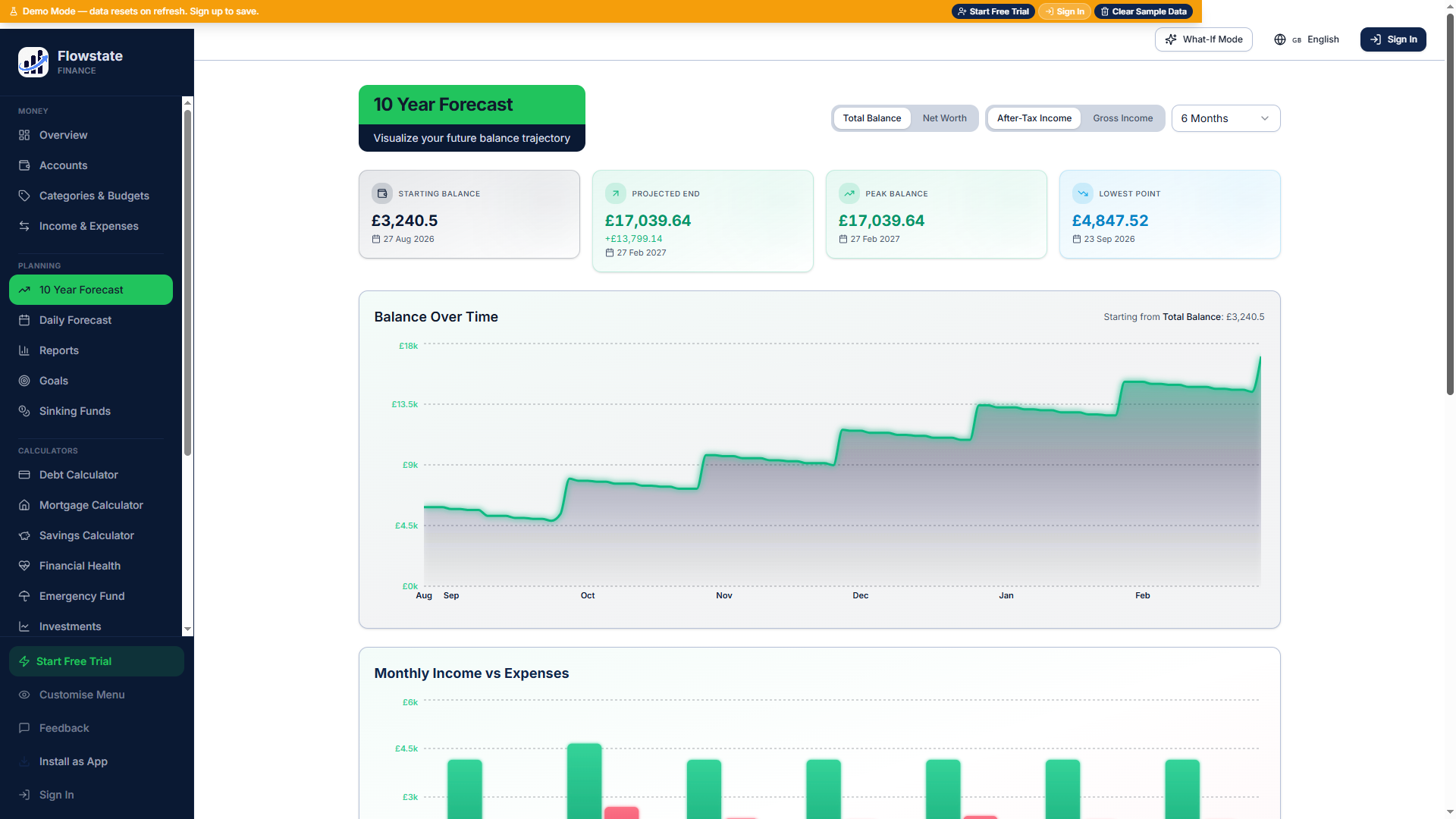Screen dimensions: 1456x819
Task: Click the Sinking Funds coins icon
Action: pyautogui.click(x=24, y=411)
